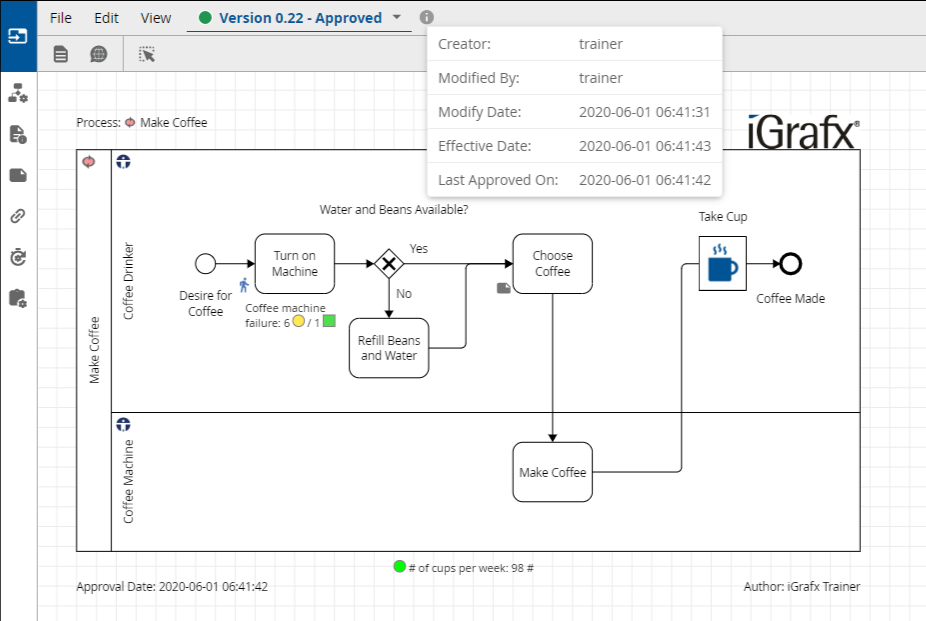Screen dimensions: 926x621
Task: Click the Take Cup coffee mug shape
Action: (x=722, y=264)
